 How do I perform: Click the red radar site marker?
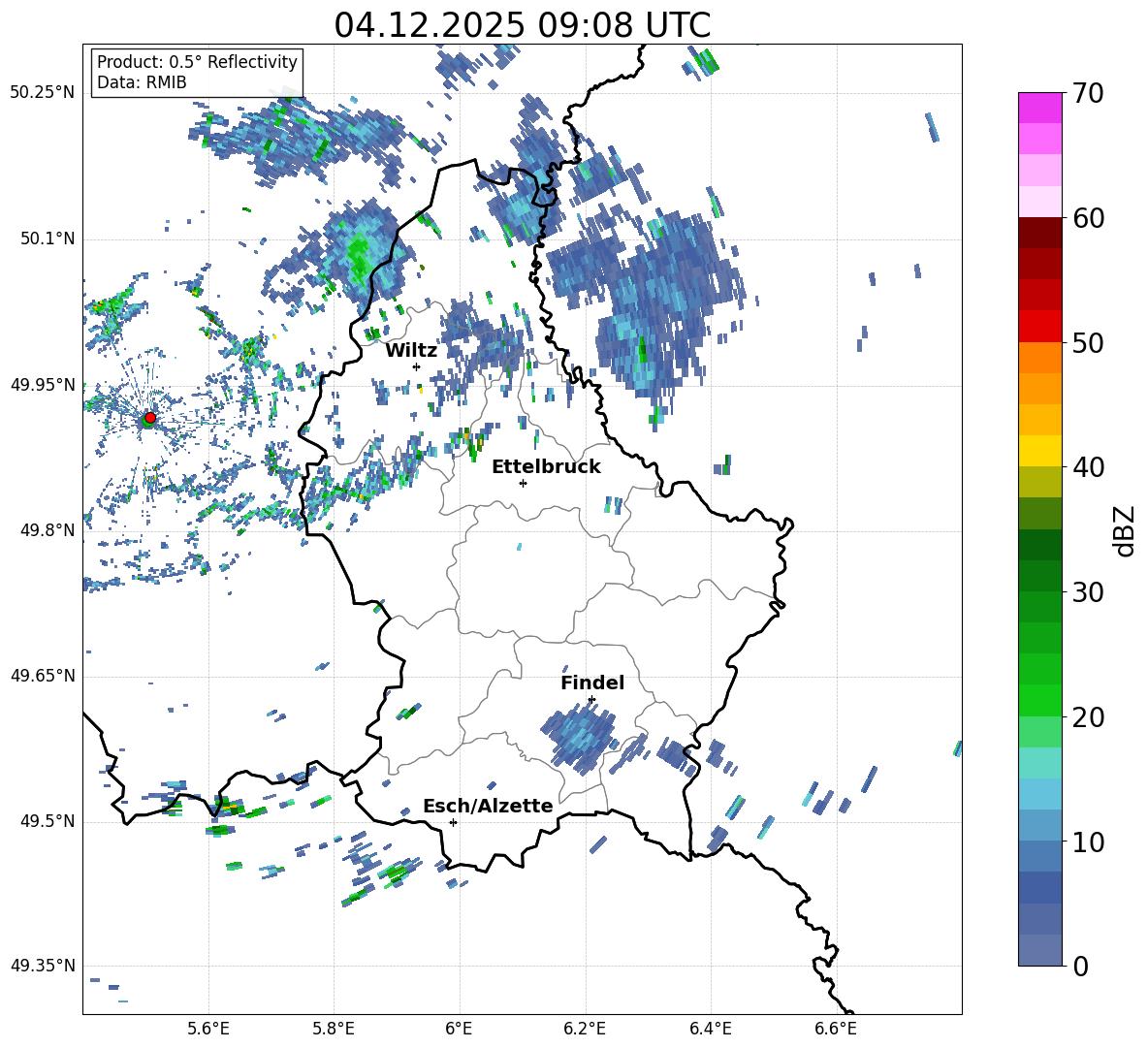(x=150, y=417)
